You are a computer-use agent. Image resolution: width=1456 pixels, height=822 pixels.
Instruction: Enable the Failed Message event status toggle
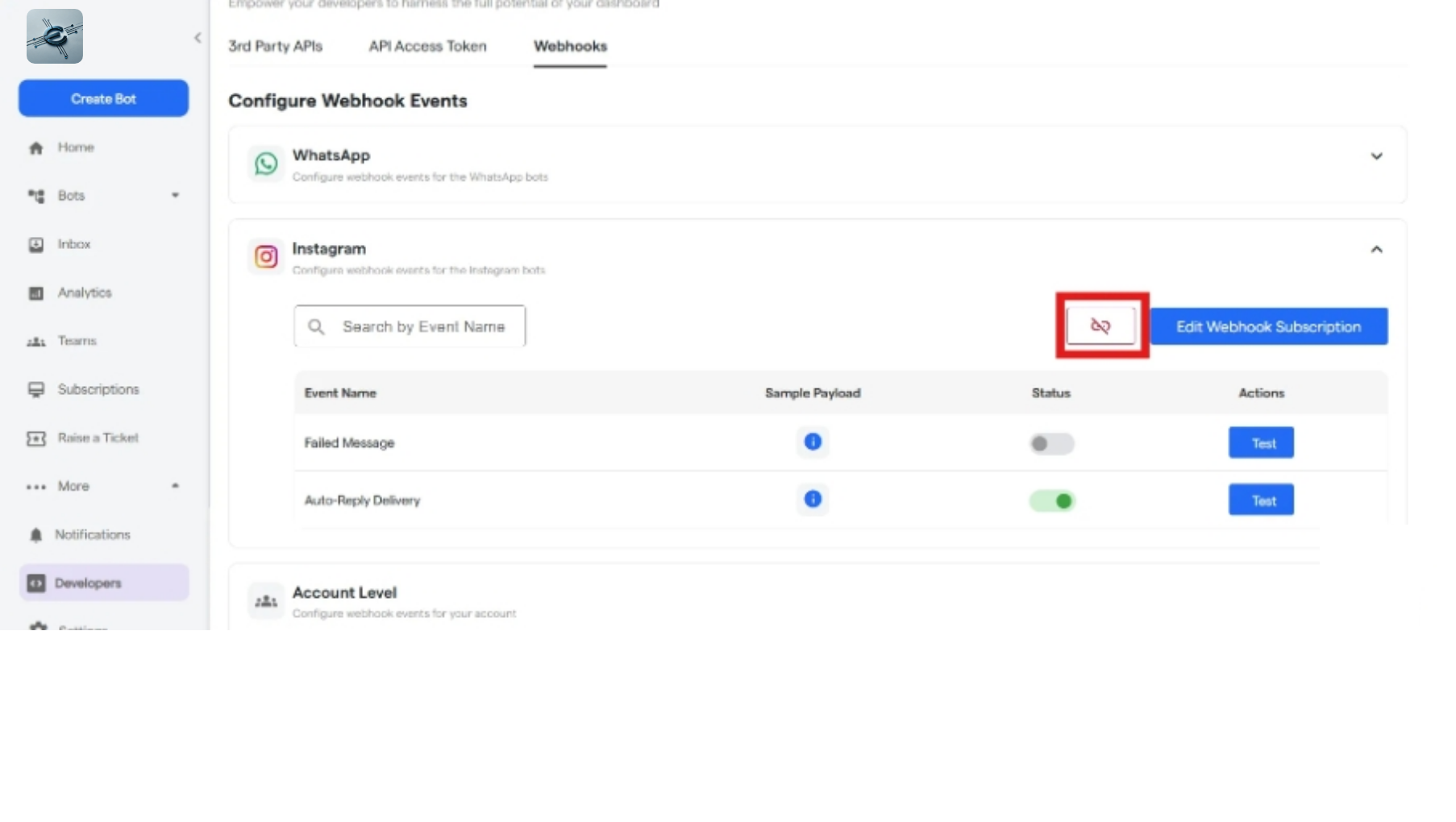pos(1051,443)
